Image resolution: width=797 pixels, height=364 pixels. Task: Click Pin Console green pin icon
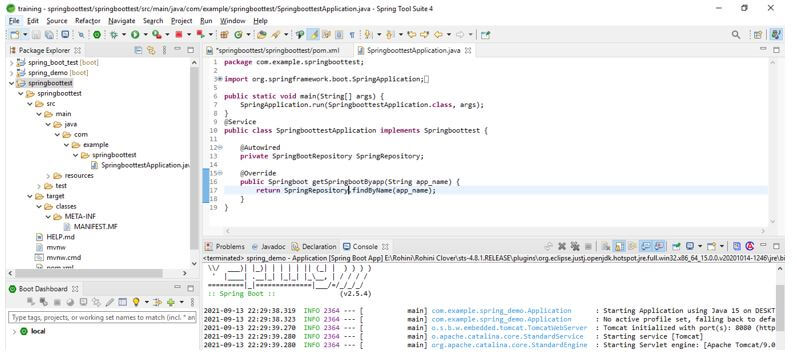point(677,246)
